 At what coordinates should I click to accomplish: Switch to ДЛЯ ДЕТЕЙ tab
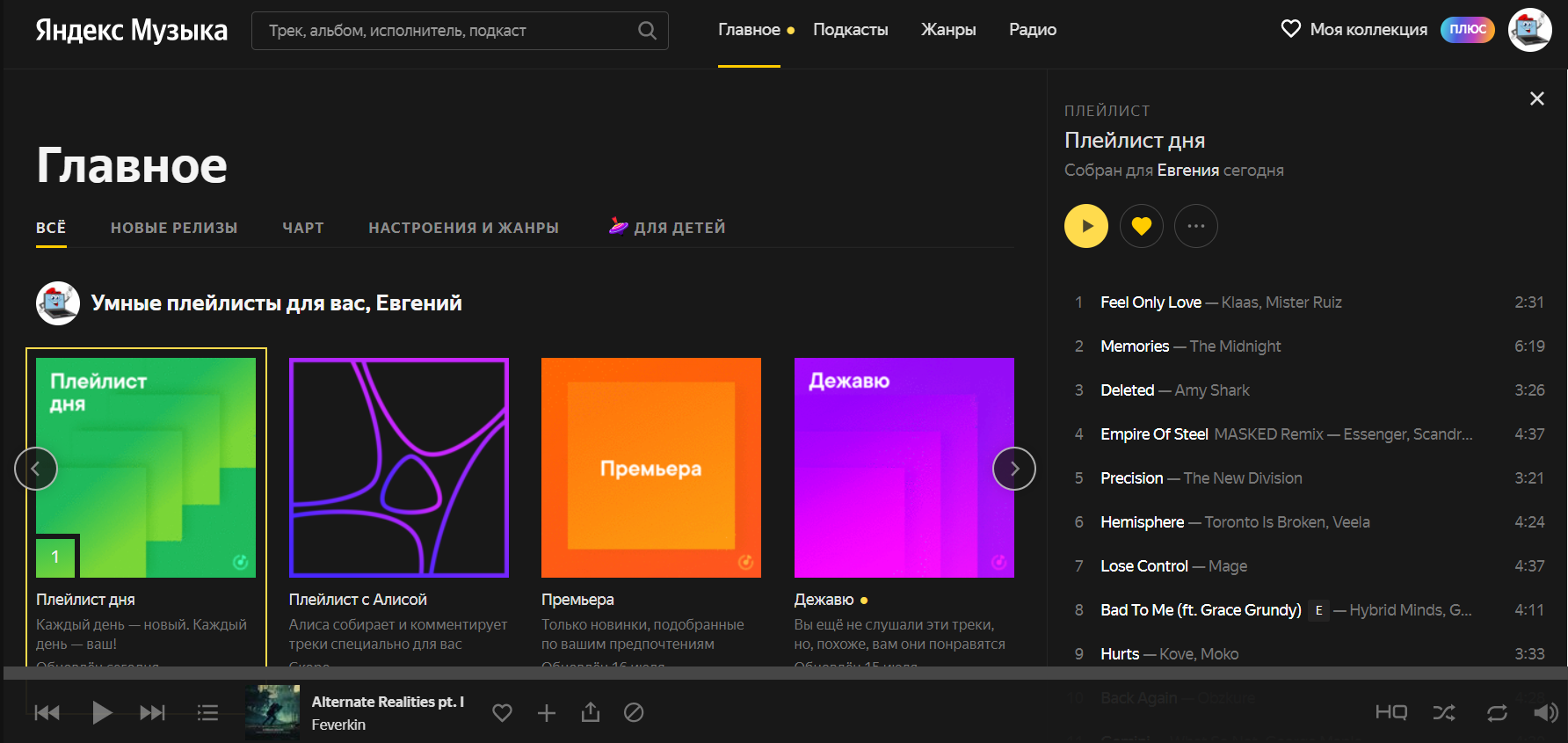point(668,228)
